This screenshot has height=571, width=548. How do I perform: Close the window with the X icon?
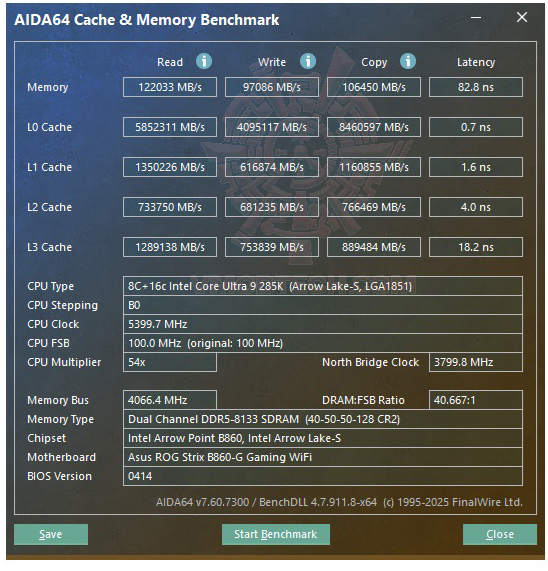point(522,17)
